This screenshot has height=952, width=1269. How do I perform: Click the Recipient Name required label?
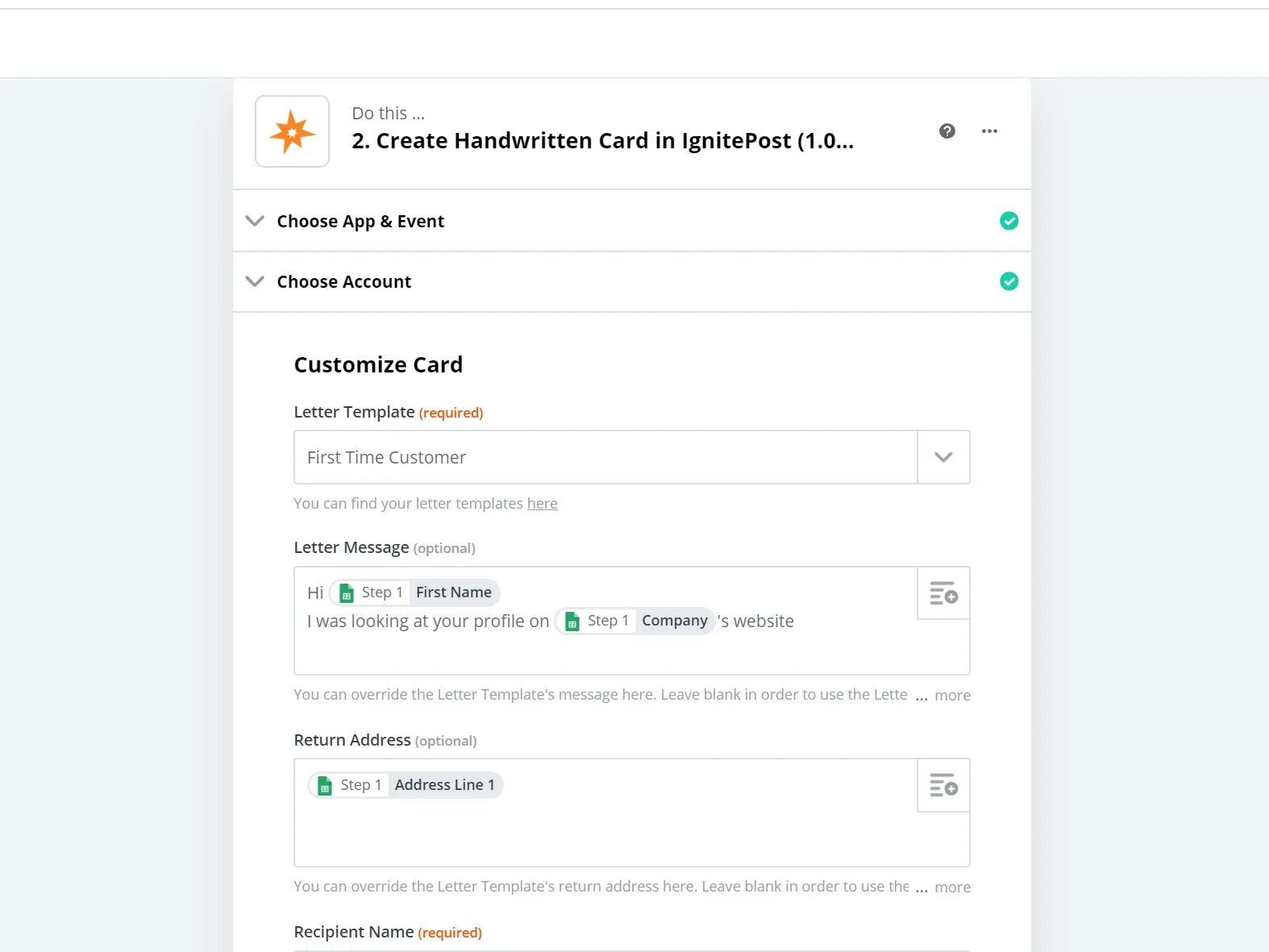click(x=388, y=932)
